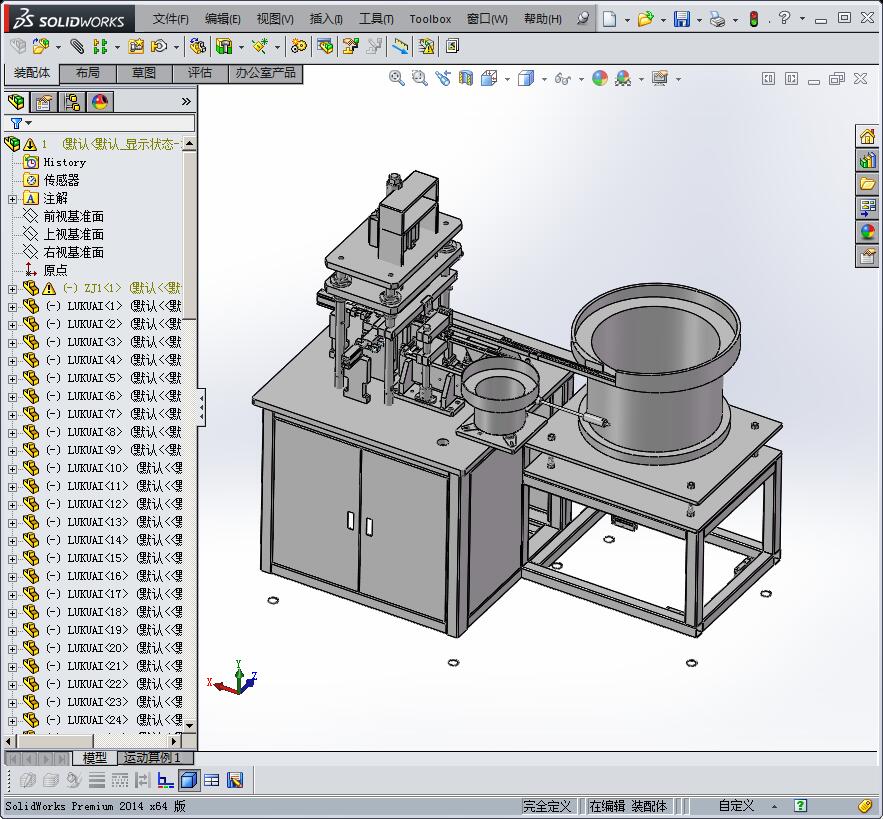Toggle the Hide/Show Items glasses icon
The width and height of the screenshot is (883, 819).
pyautogui.click(x=563, y=78)
